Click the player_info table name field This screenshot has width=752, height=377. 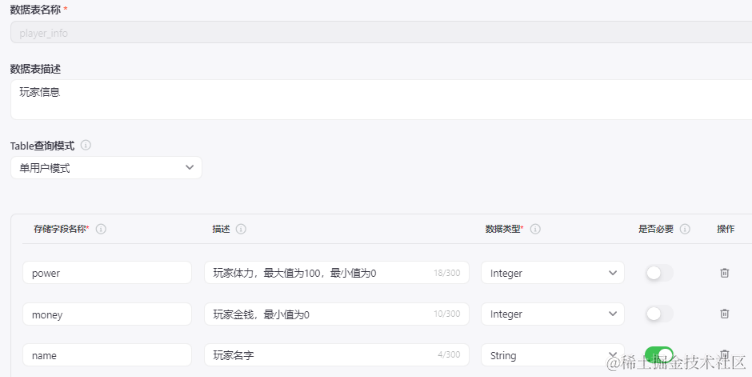click(381, 33)
